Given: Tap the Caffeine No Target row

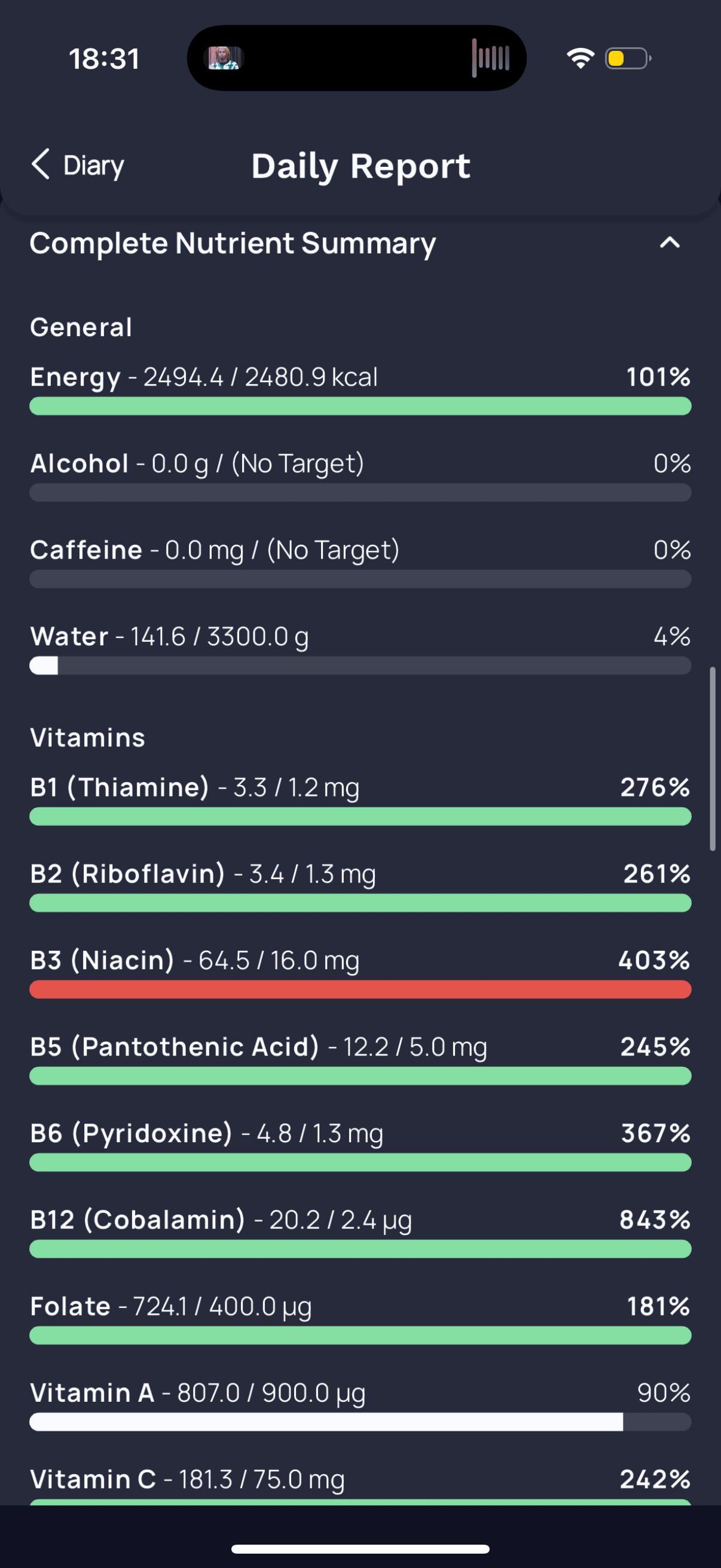Looking at the screenshot, I should [x=360, y=562].
